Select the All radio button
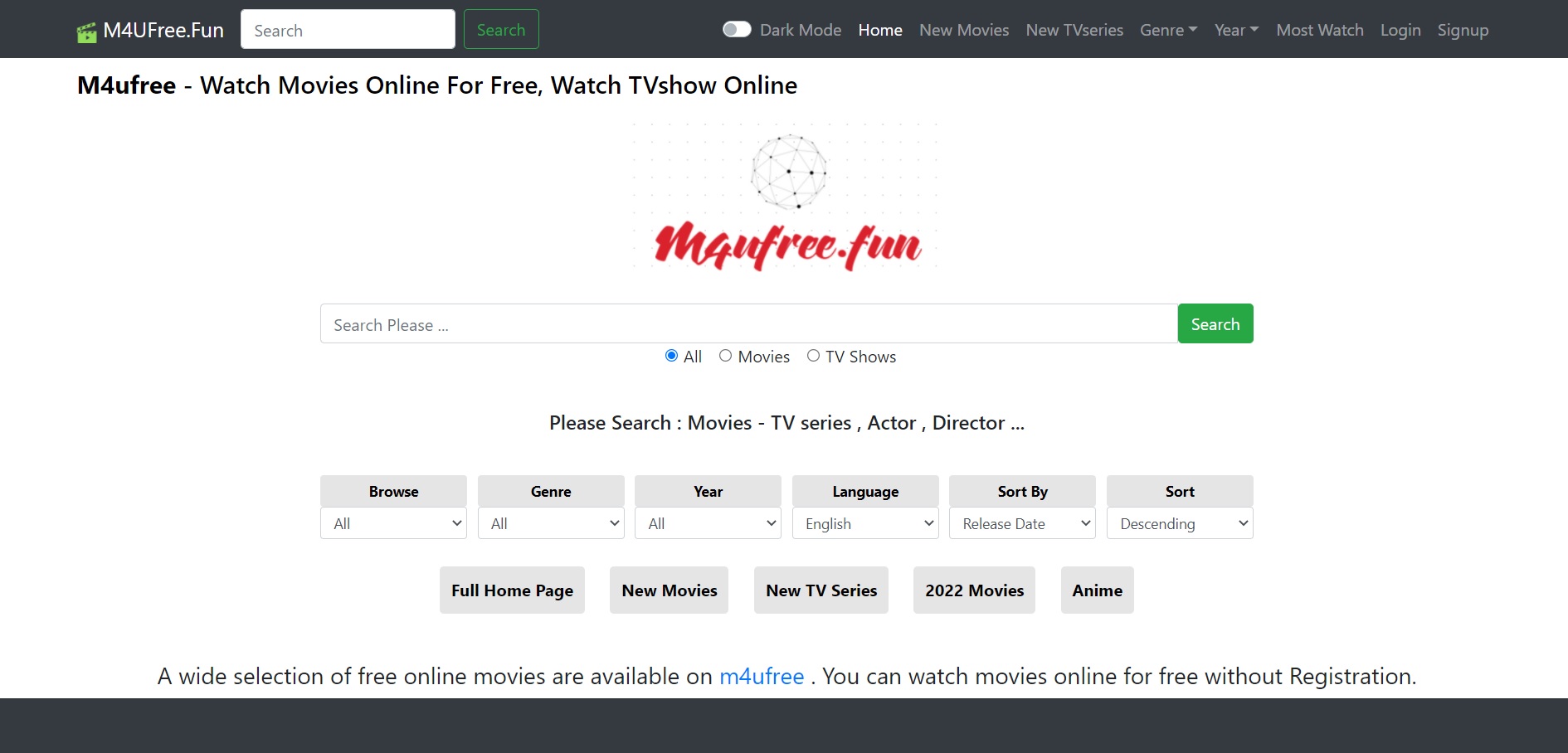The image size is (1568, 753). tap(671, 356)
